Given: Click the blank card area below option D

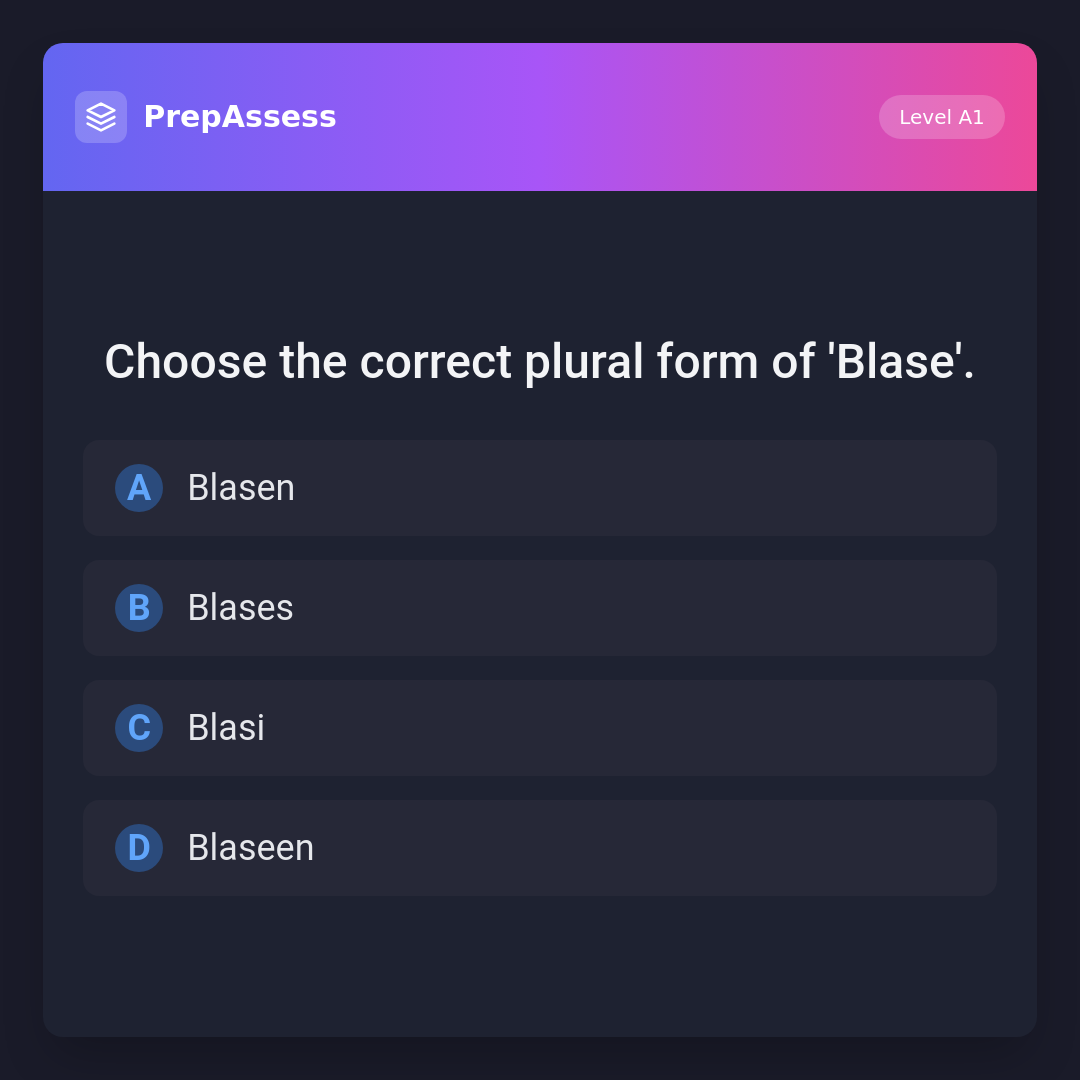Looking at the screenshot, I should click(540, 965).
